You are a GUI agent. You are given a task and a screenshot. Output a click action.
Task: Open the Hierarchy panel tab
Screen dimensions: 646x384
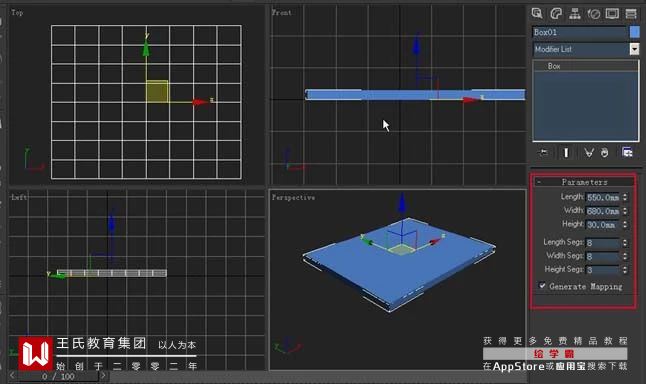pos(575,13)
